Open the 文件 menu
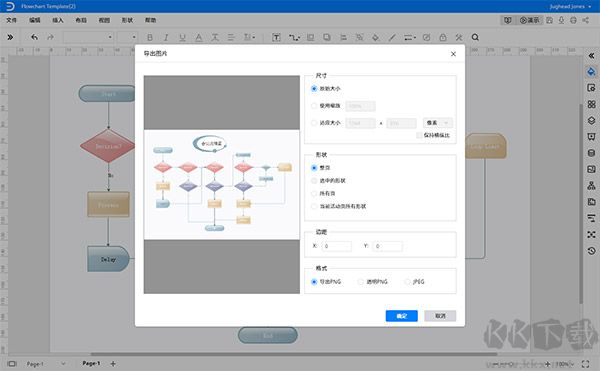600x371 pixels. pyautogui.click(x=11, y=20)
